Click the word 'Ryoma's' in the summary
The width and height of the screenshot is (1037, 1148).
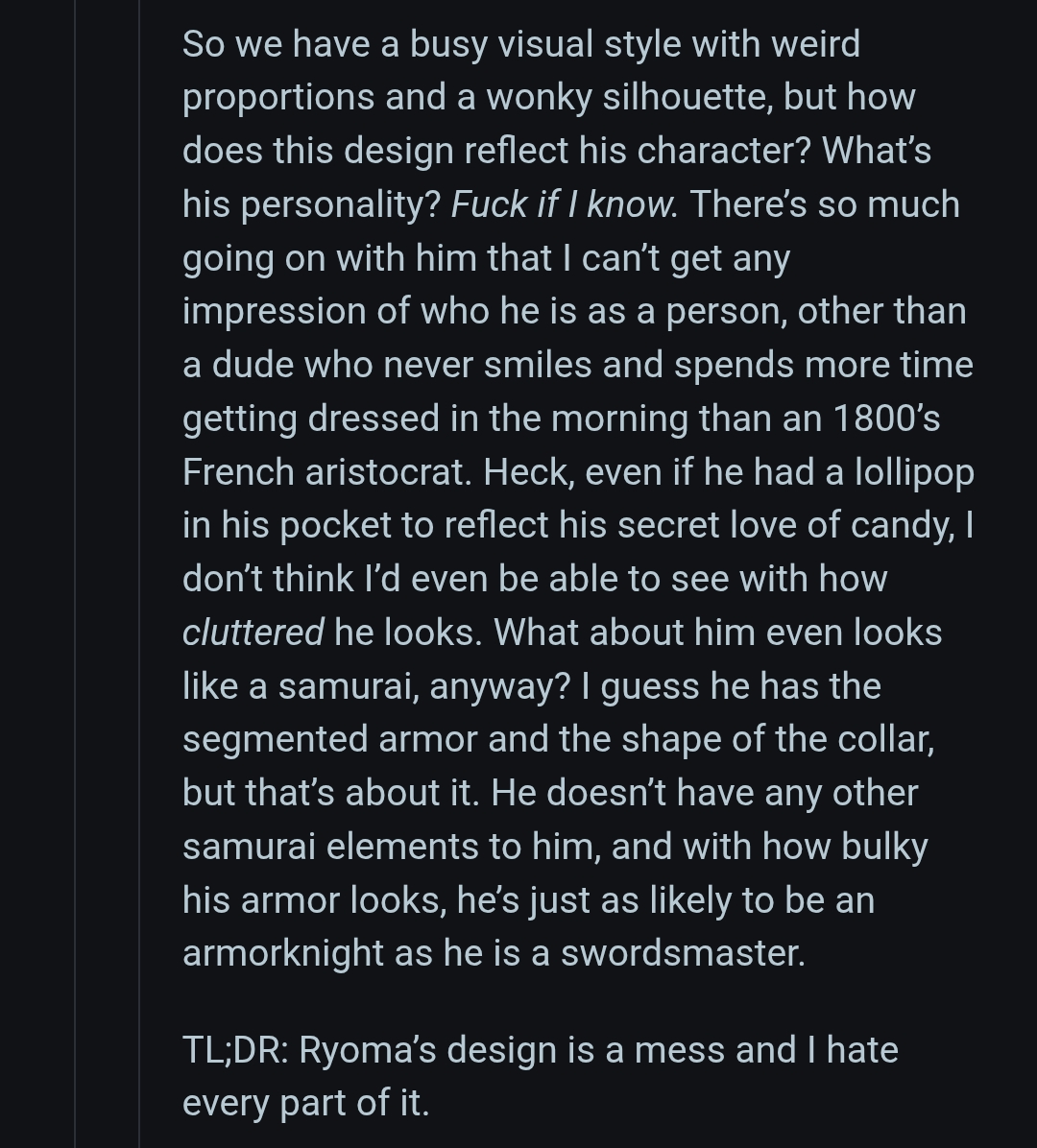click(x=368, y=1050)
